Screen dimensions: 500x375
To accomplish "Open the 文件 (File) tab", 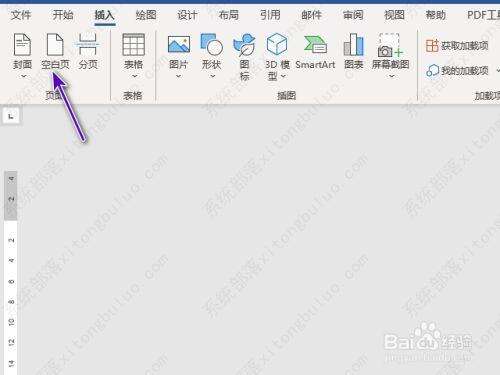I will [x=21, y=15].
